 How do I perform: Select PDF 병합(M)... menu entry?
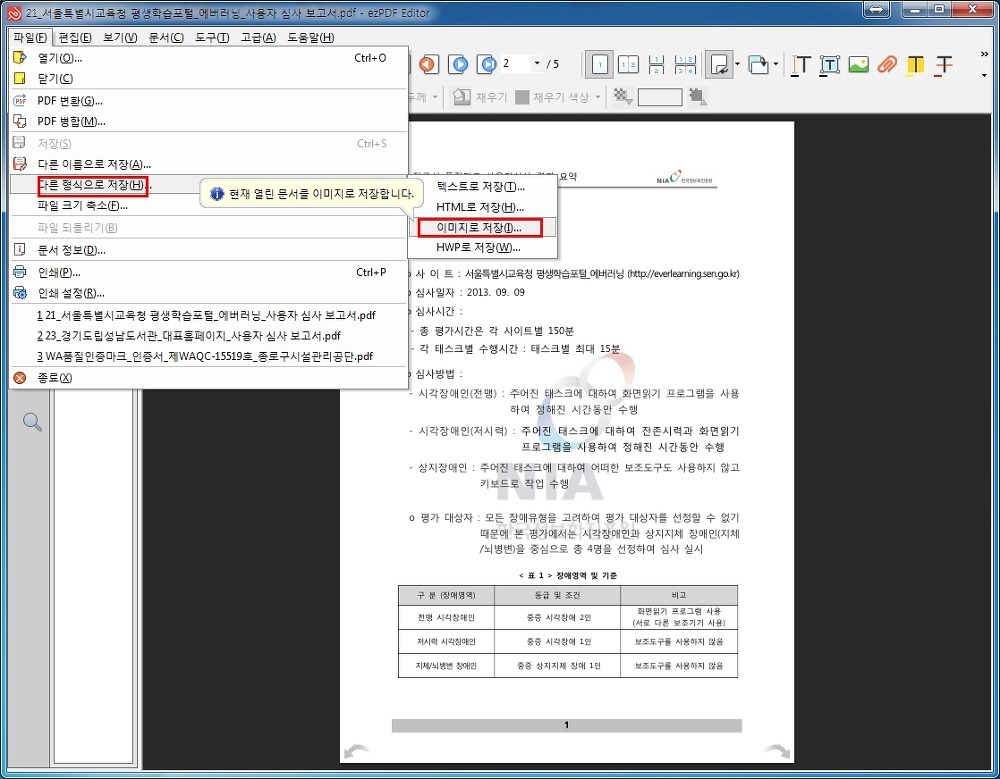click(x=209, y=121)
